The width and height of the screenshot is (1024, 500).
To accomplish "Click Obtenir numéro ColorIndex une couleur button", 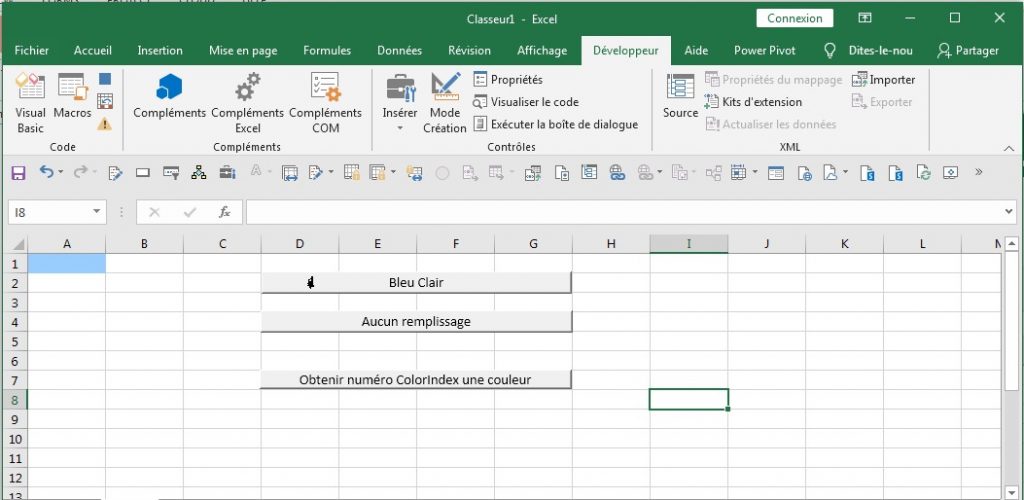I will (x=415, y=379).
